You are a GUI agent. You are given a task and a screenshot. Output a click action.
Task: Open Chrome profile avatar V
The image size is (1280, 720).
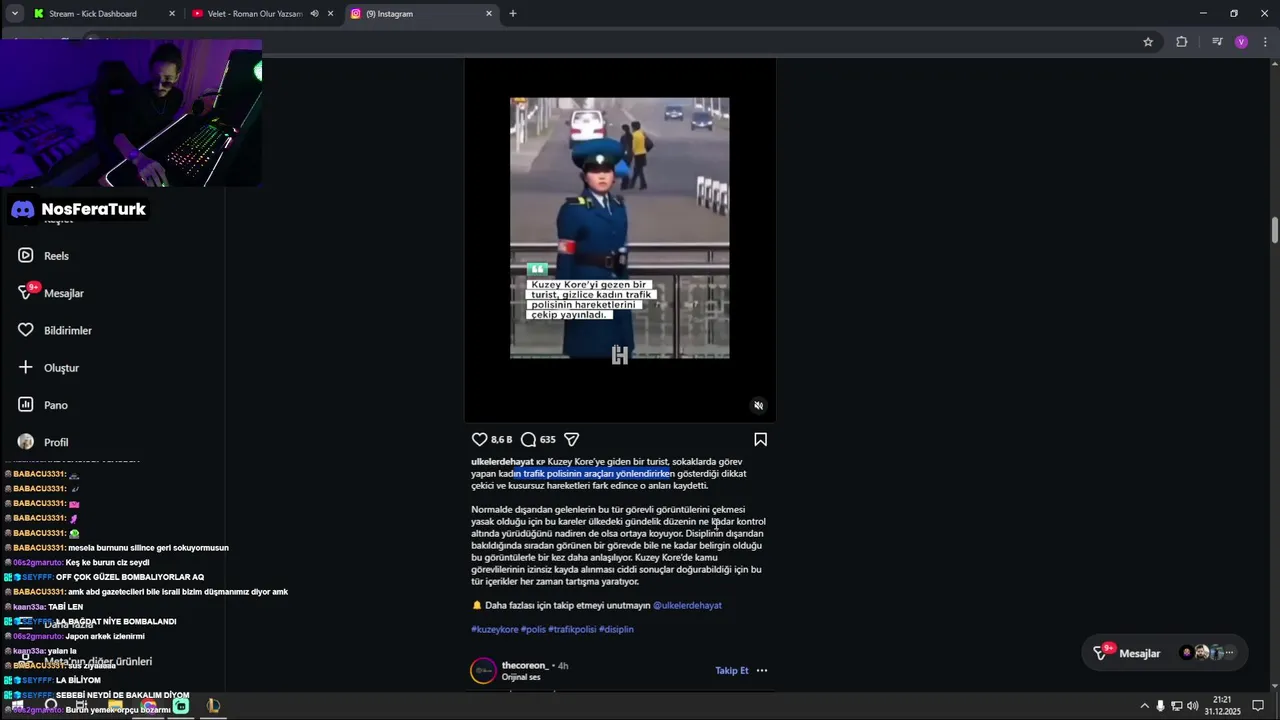pos(1241,42)
